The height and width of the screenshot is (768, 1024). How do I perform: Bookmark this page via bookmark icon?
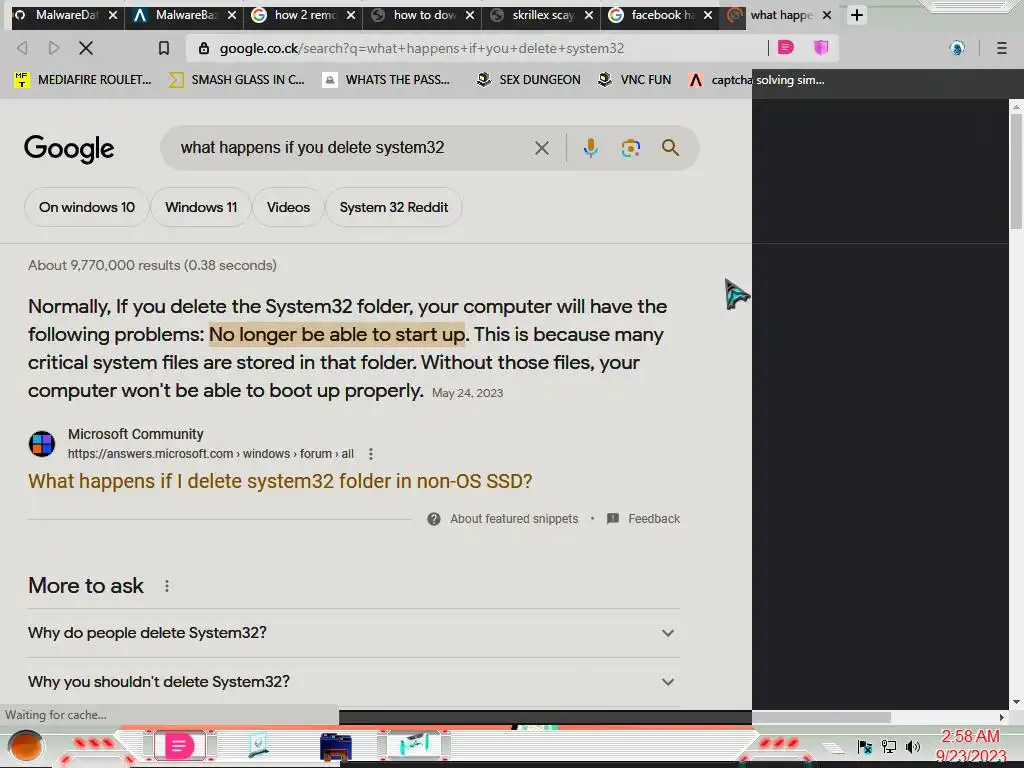164,48
